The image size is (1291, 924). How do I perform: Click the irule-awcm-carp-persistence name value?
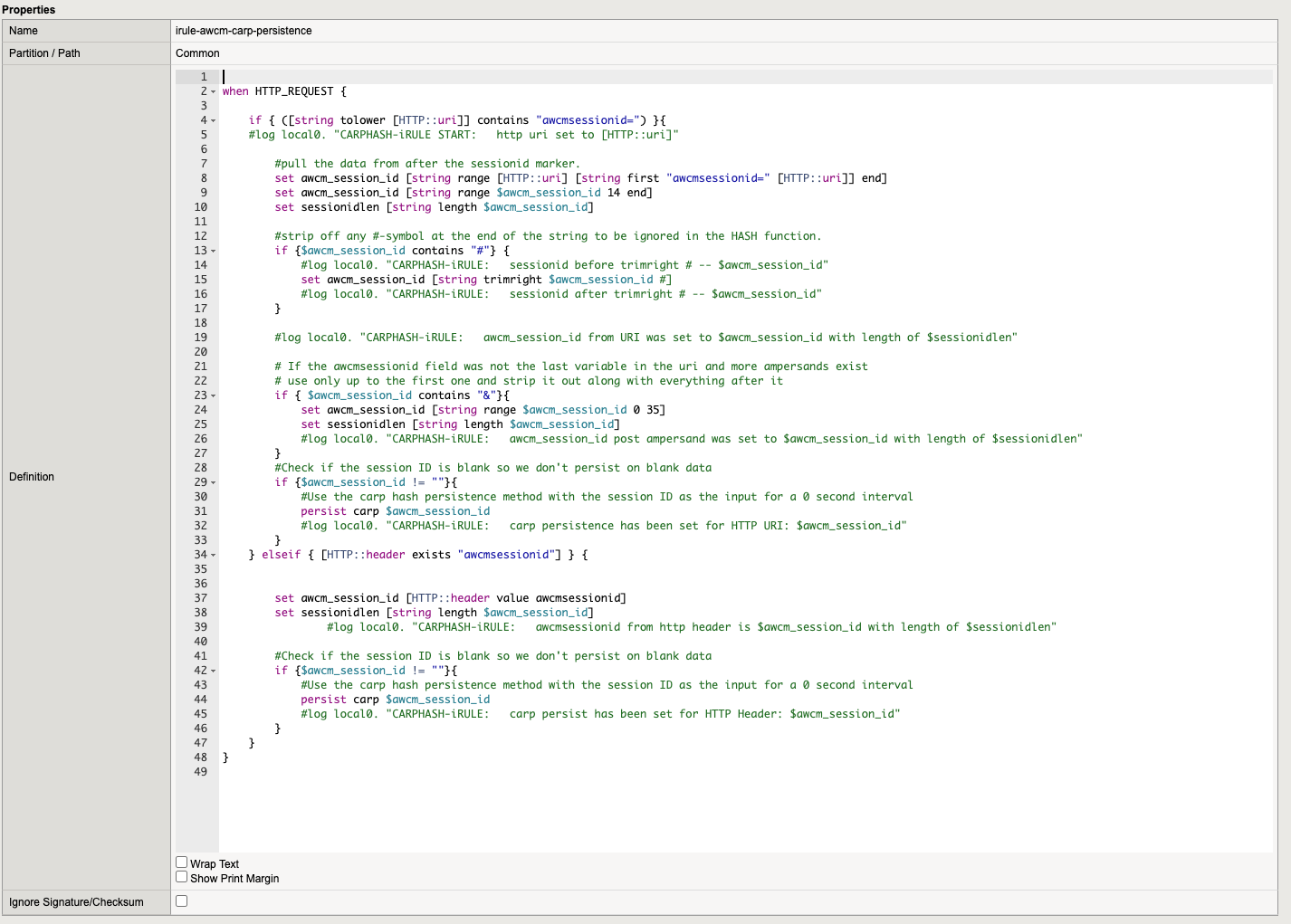243,30
